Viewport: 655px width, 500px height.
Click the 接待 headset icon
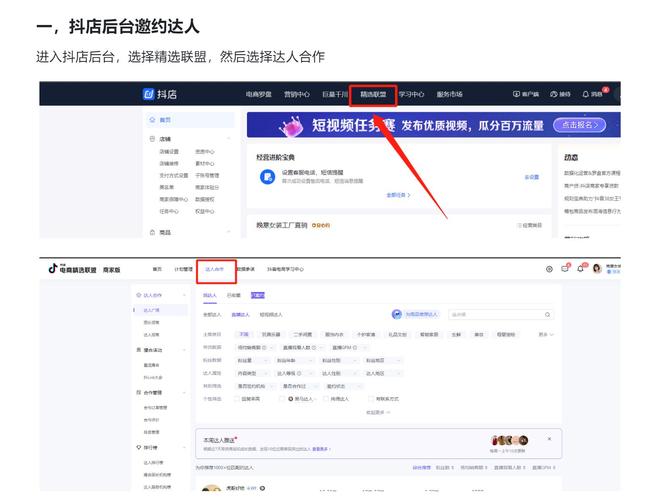coord(553,94)
